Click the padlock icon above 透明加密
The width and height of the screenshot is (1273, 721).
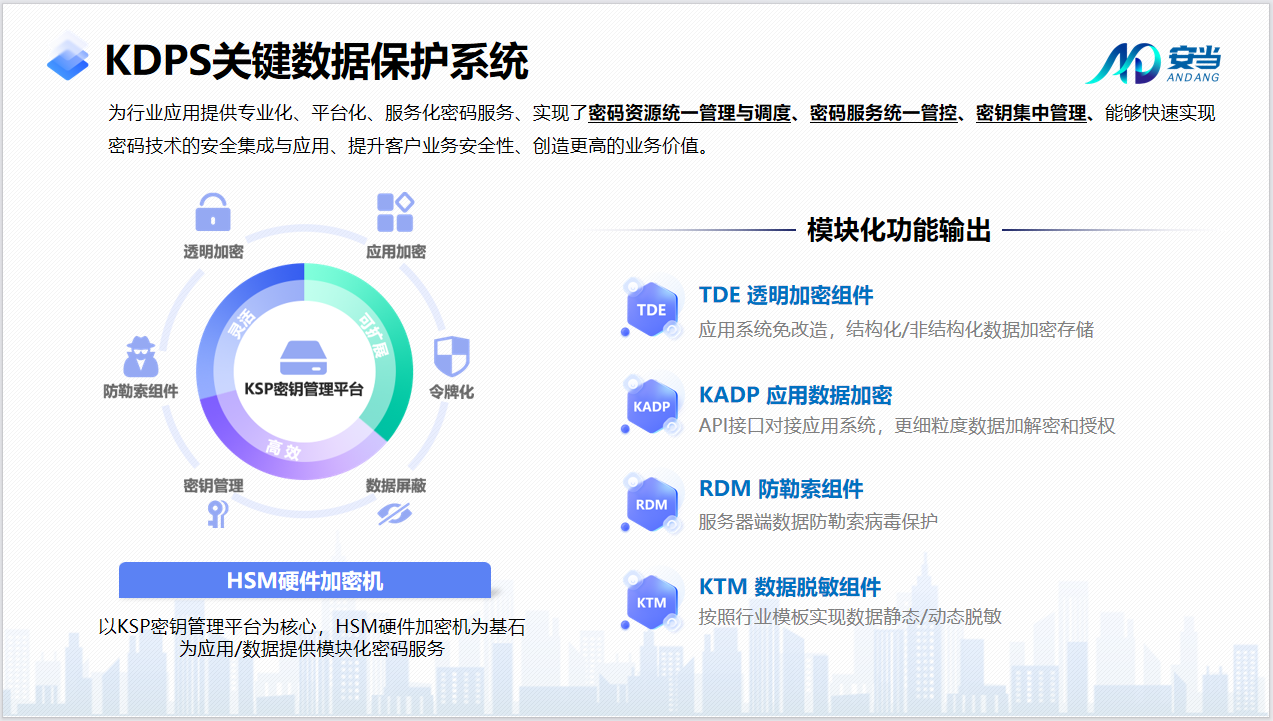tap(212, 212)
